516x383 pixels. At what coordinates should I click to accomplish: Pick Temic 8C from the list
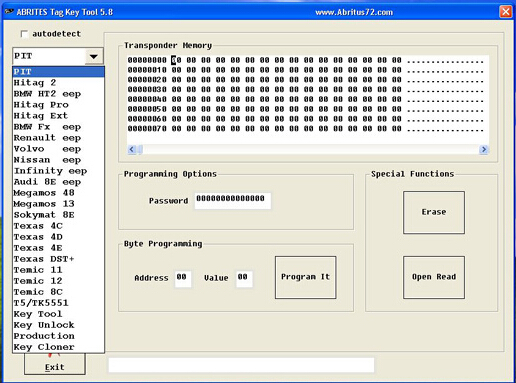click(x=58, y=292)
